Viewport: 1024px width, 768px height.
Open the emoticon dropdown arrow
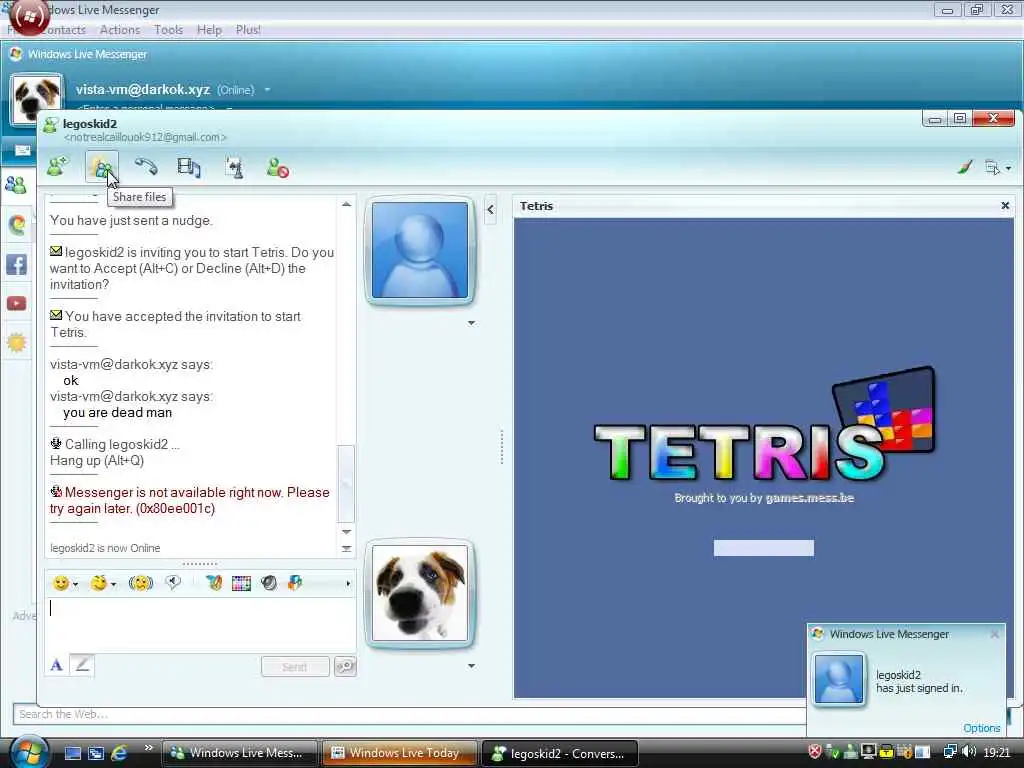click(76, 584)
